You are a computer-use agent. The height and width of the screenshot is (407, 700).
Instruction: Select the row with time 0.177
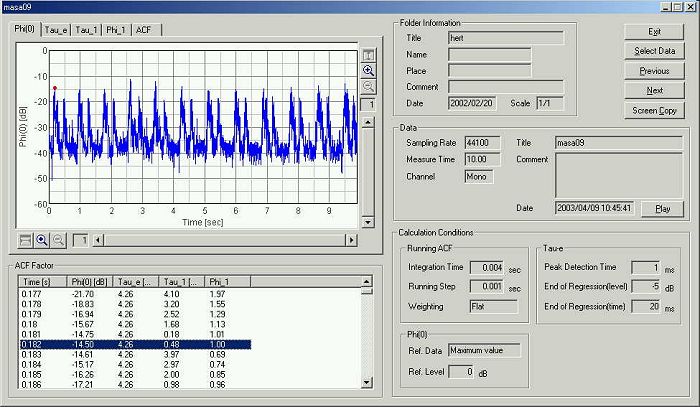pos(135,294)
